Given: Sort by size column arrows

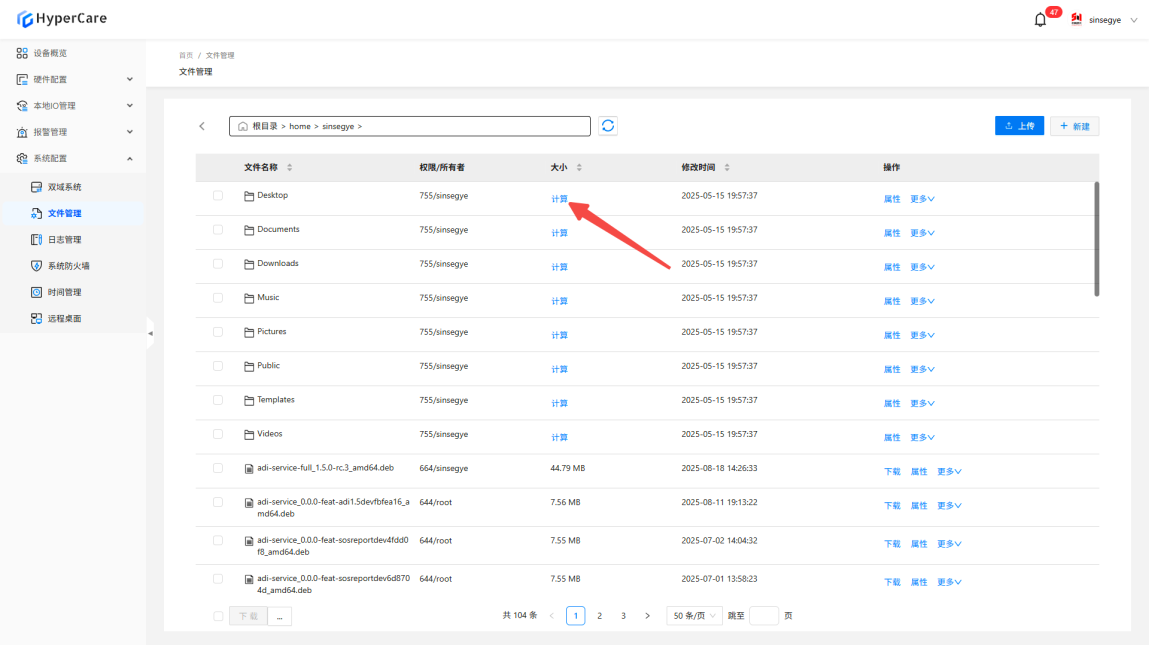Looking at the screenshot, I should pyautogui.click(x=579, y=167).
